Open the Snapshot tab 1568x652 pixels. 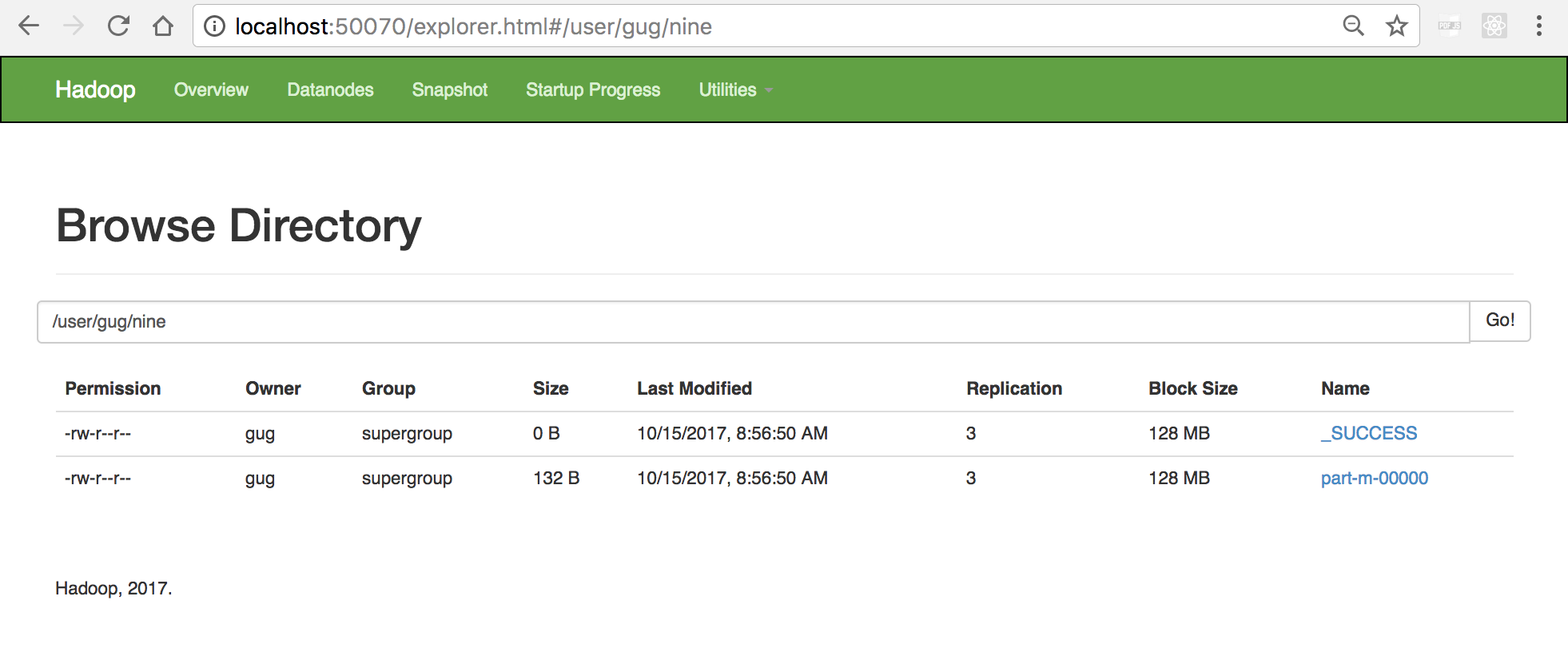click(449, 89)
